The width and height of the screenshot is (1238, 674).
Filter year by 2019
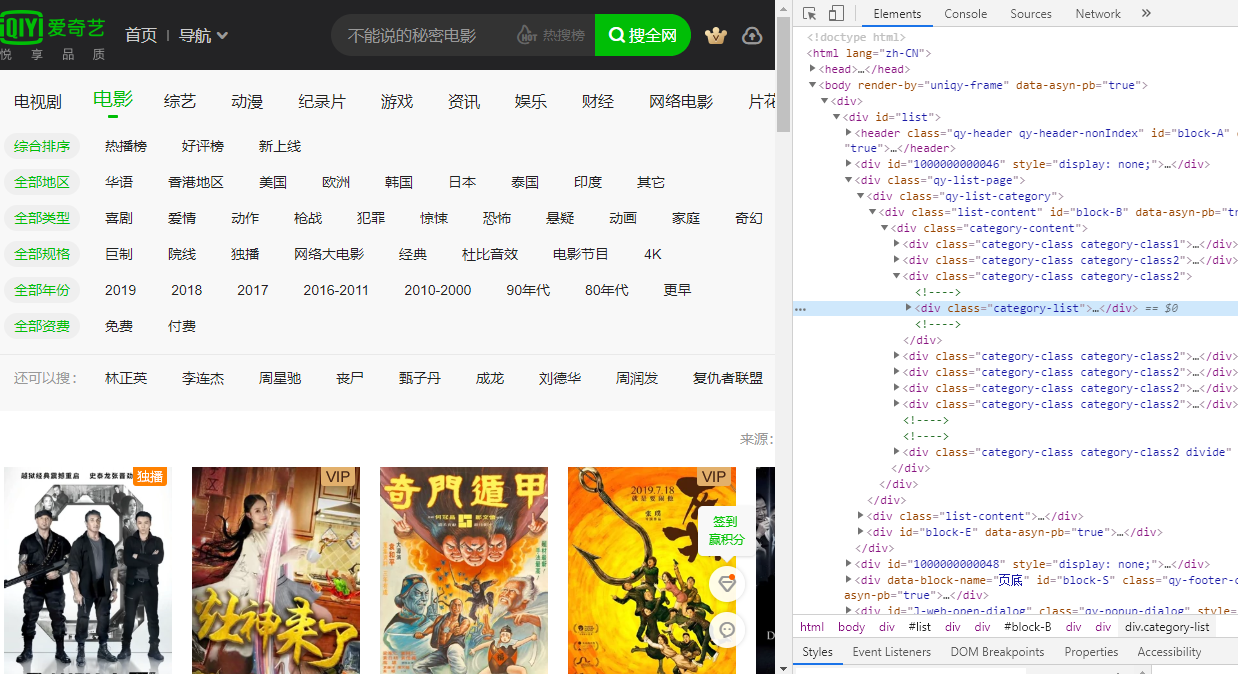pos(120,290)
